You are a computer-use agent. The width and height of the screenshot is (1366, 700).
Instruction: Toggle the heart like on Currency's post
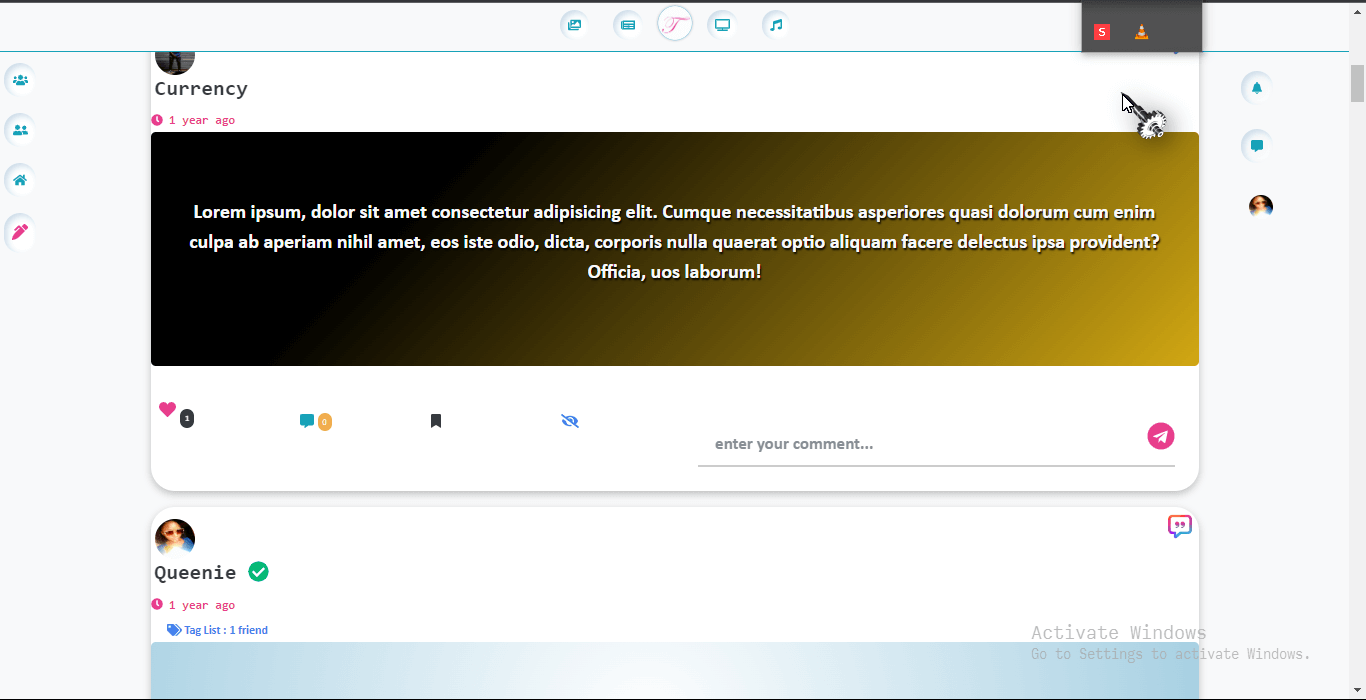click(x=167, y=409)
